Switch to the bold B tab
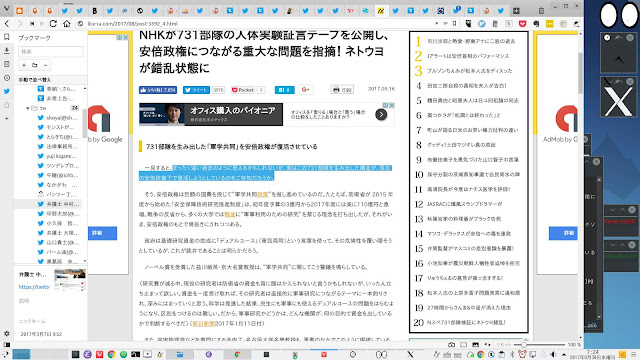The image size is (640, 360). point(95,11)
